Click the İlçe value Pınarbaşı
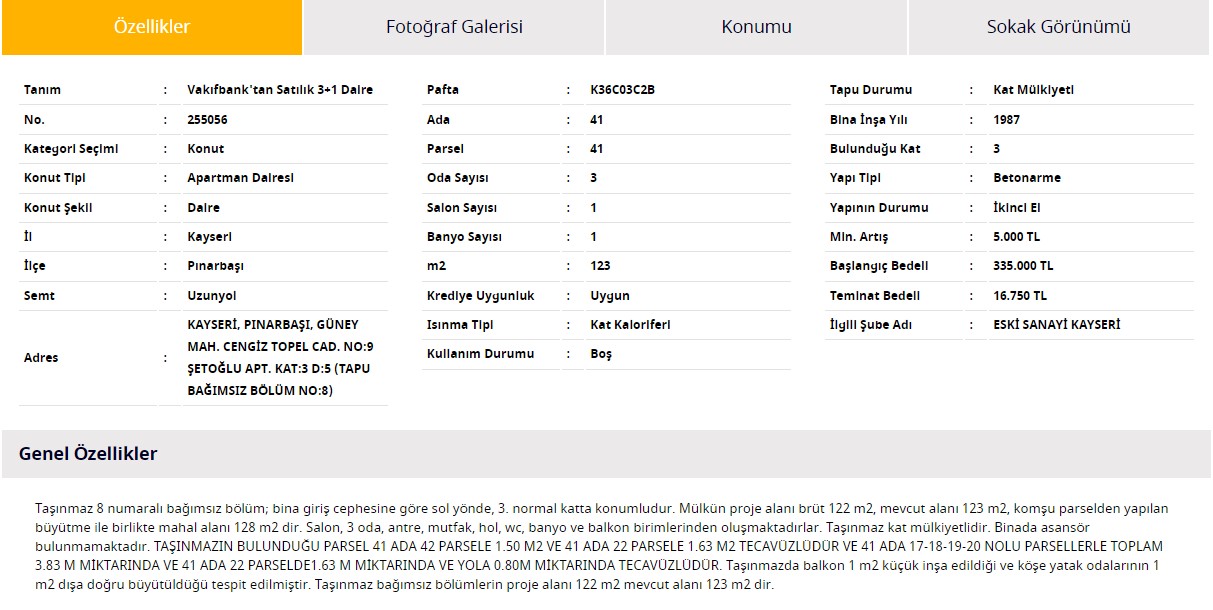The width and height of the screenshot is (1213, 610). coord(215,266)
